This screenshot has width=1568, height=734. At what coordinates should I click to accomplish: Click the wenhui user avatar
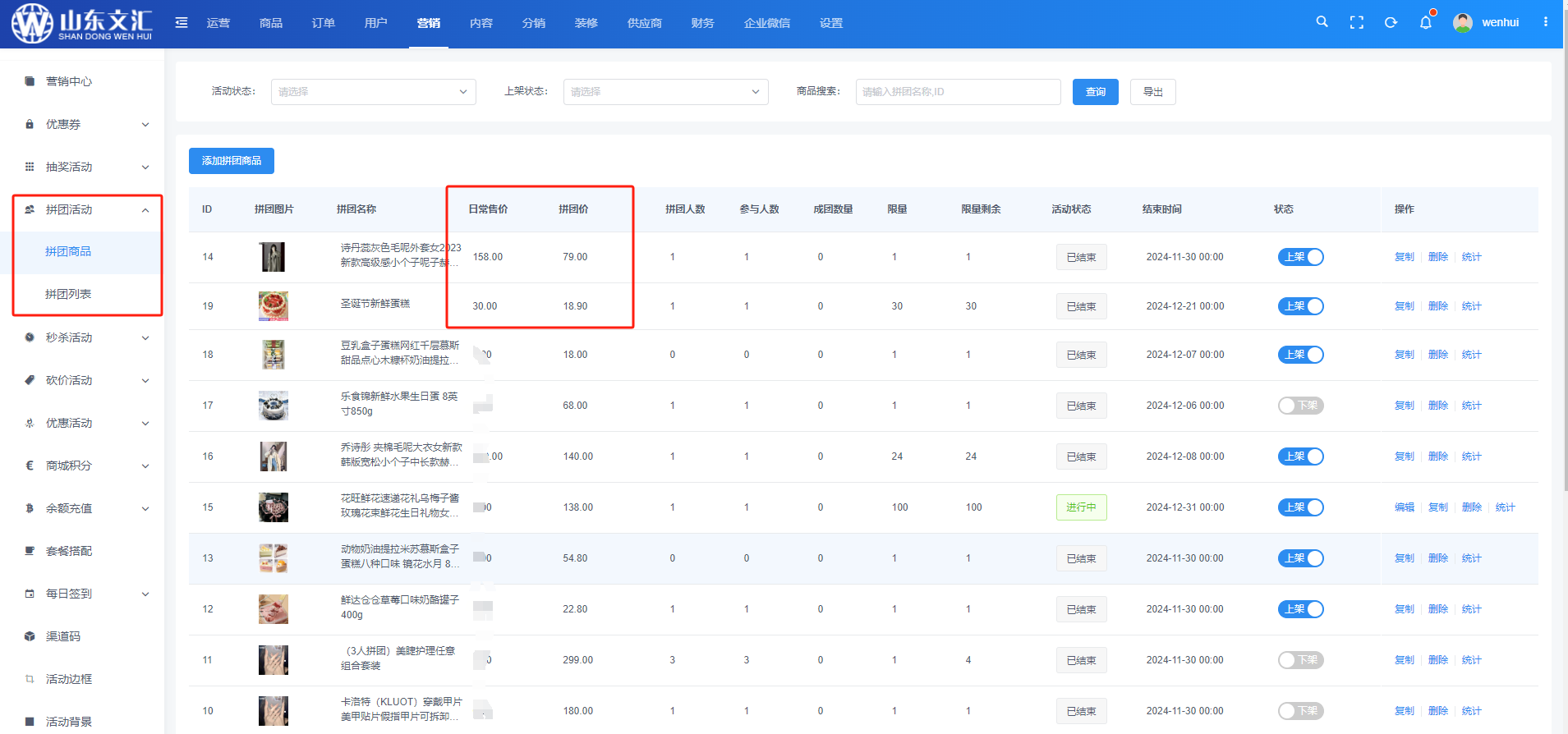[1462, 23]
